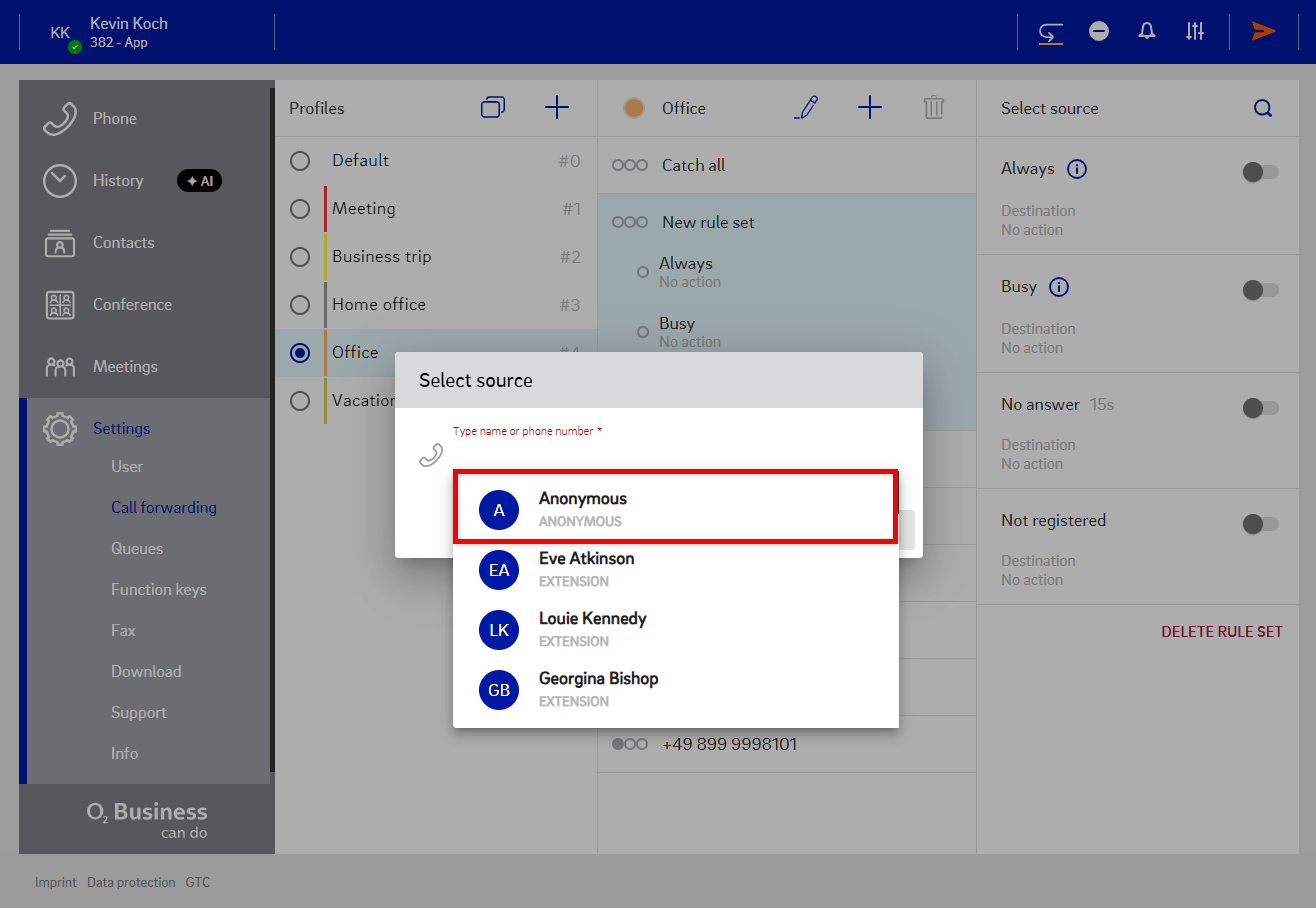Go to History in the sidebar
This screenshot has height=908, width=1316.
coord(118,181)
